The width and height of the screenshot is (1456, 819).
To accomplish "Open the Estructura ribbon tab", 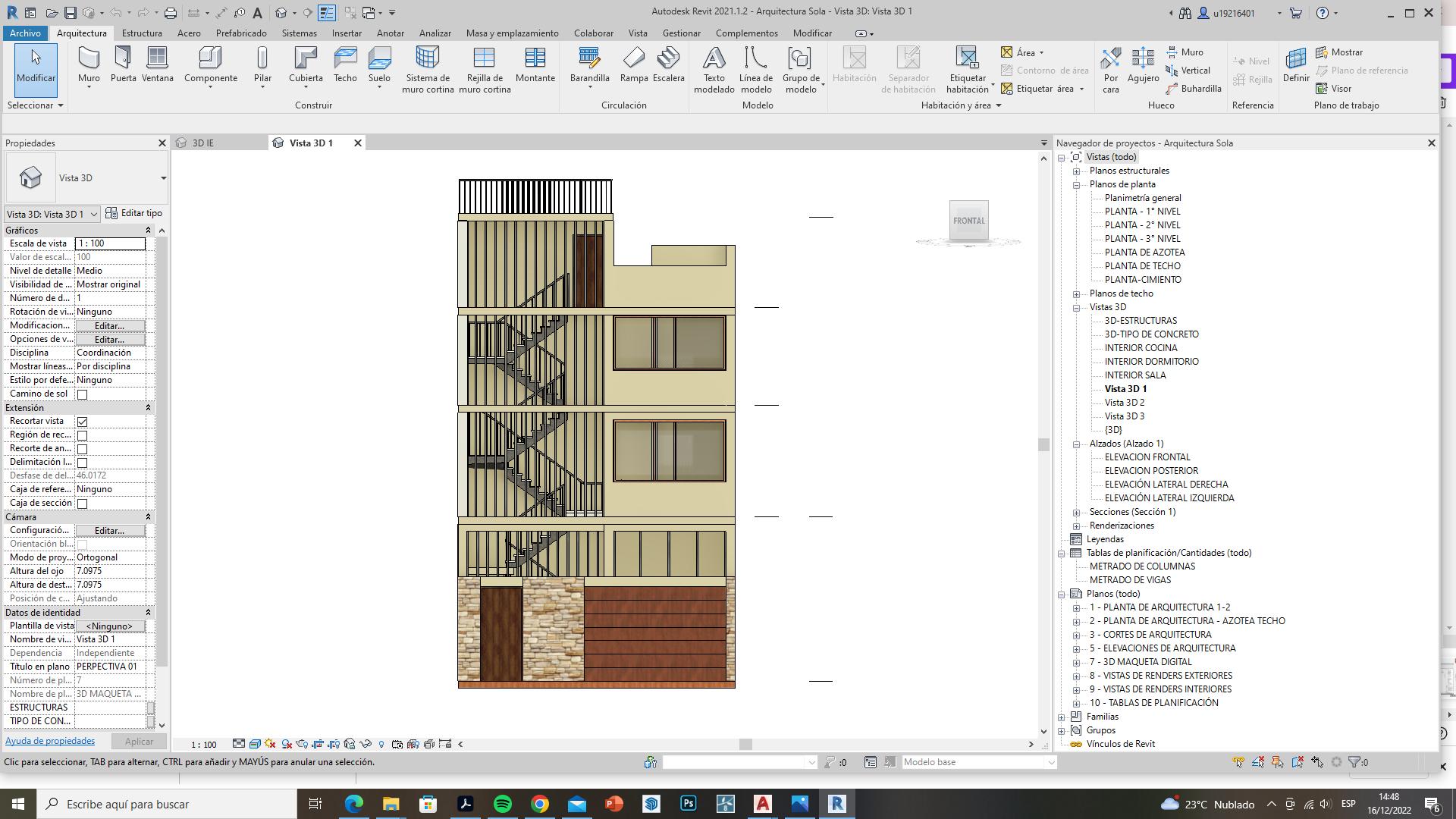I will (x=142, y=33).
